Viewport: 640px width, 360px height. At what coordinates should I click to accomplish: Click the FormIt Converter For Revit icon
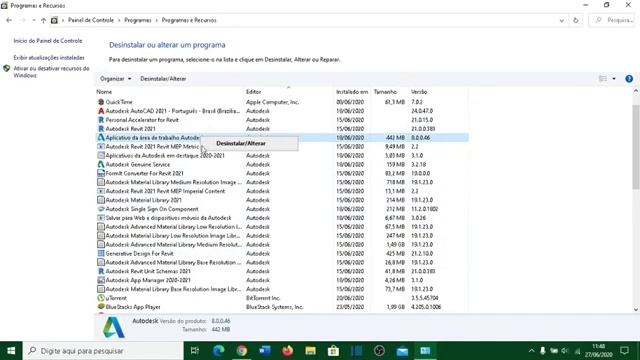click(101, 173)
